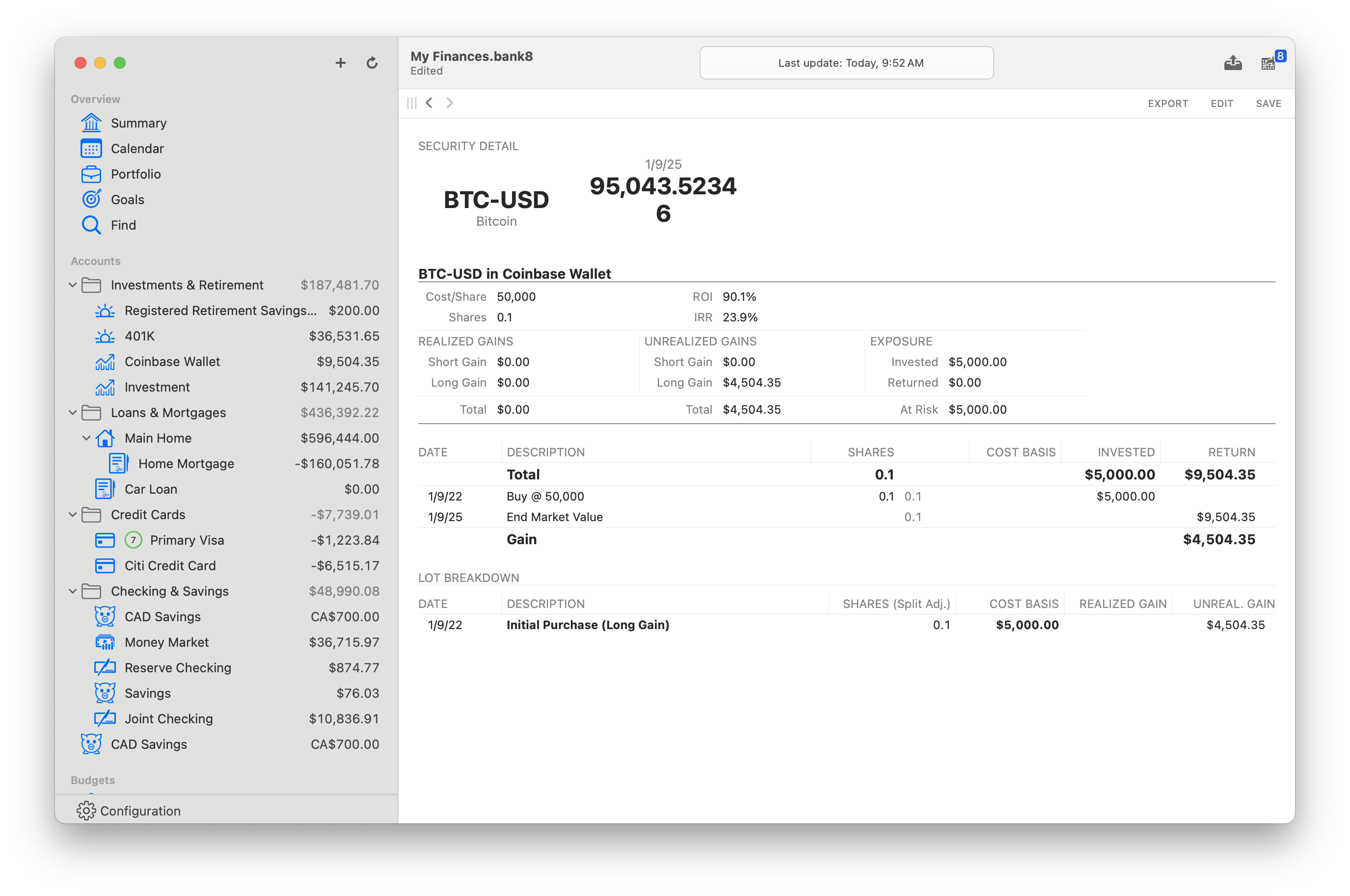Viewport: 1350px width, 896px height.
Task: Click the Find magnifier icon
Action: [x=91, y=225]
